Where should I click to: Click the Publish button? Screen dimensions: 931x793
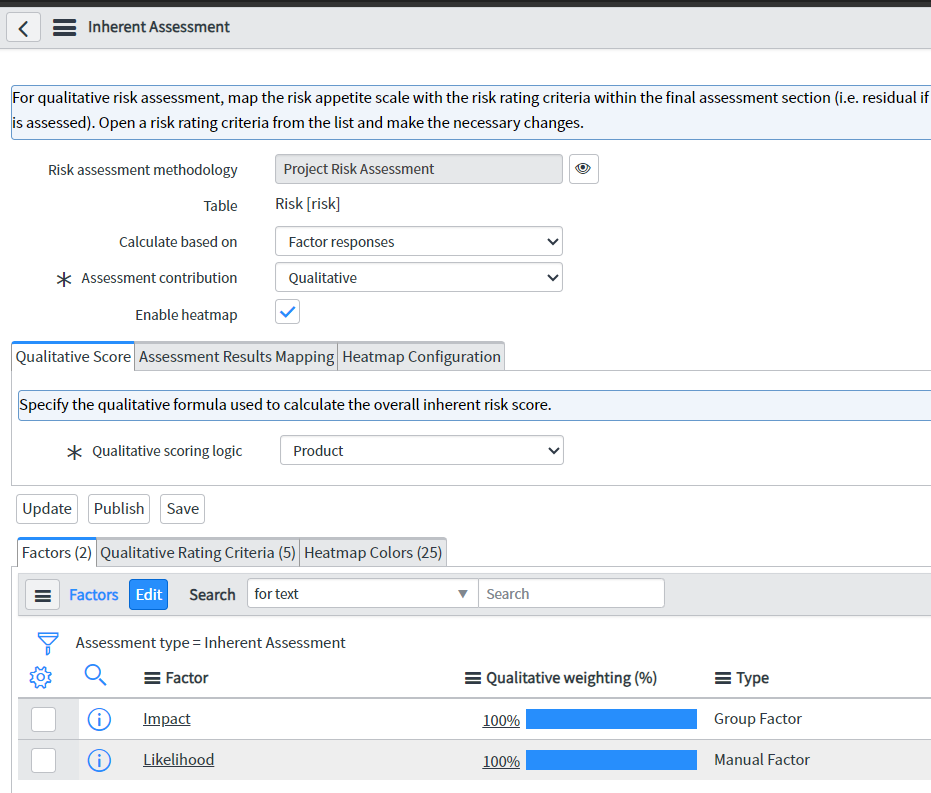pyautogui.click(x=118, y=508)
